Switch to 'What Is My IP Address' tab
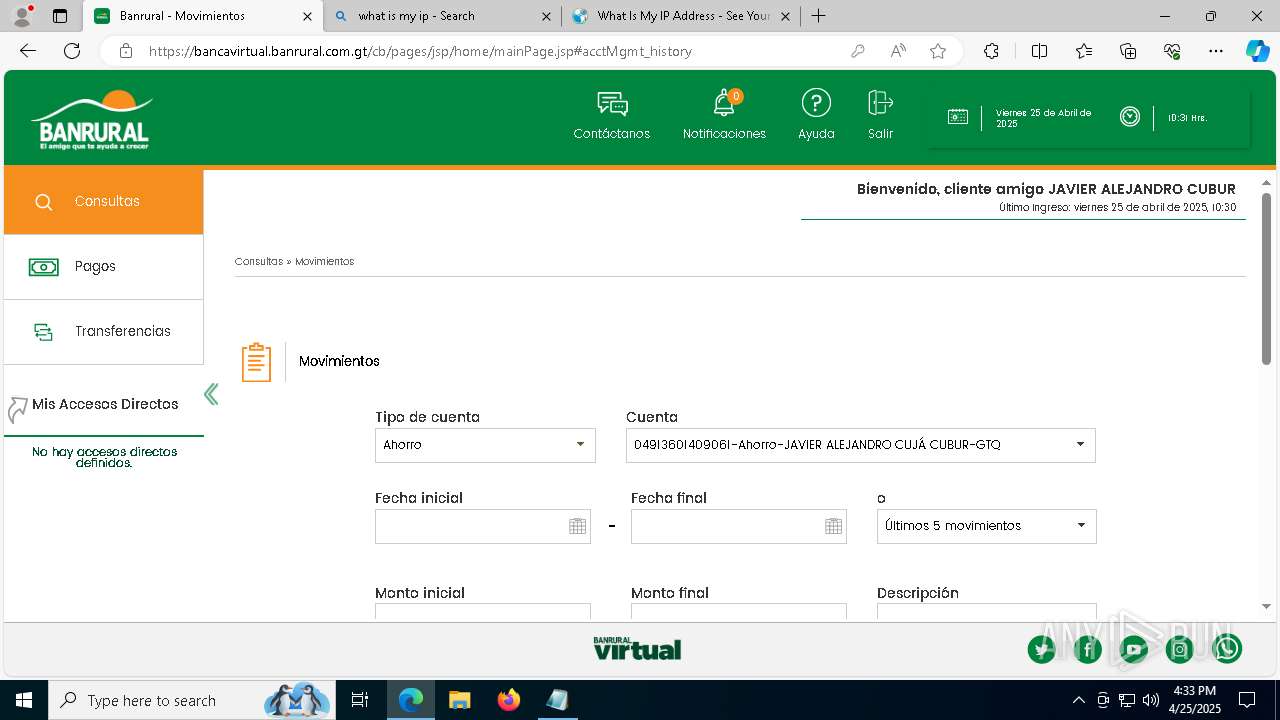The height and width of the screenshot is (720, 1280). 680,16
